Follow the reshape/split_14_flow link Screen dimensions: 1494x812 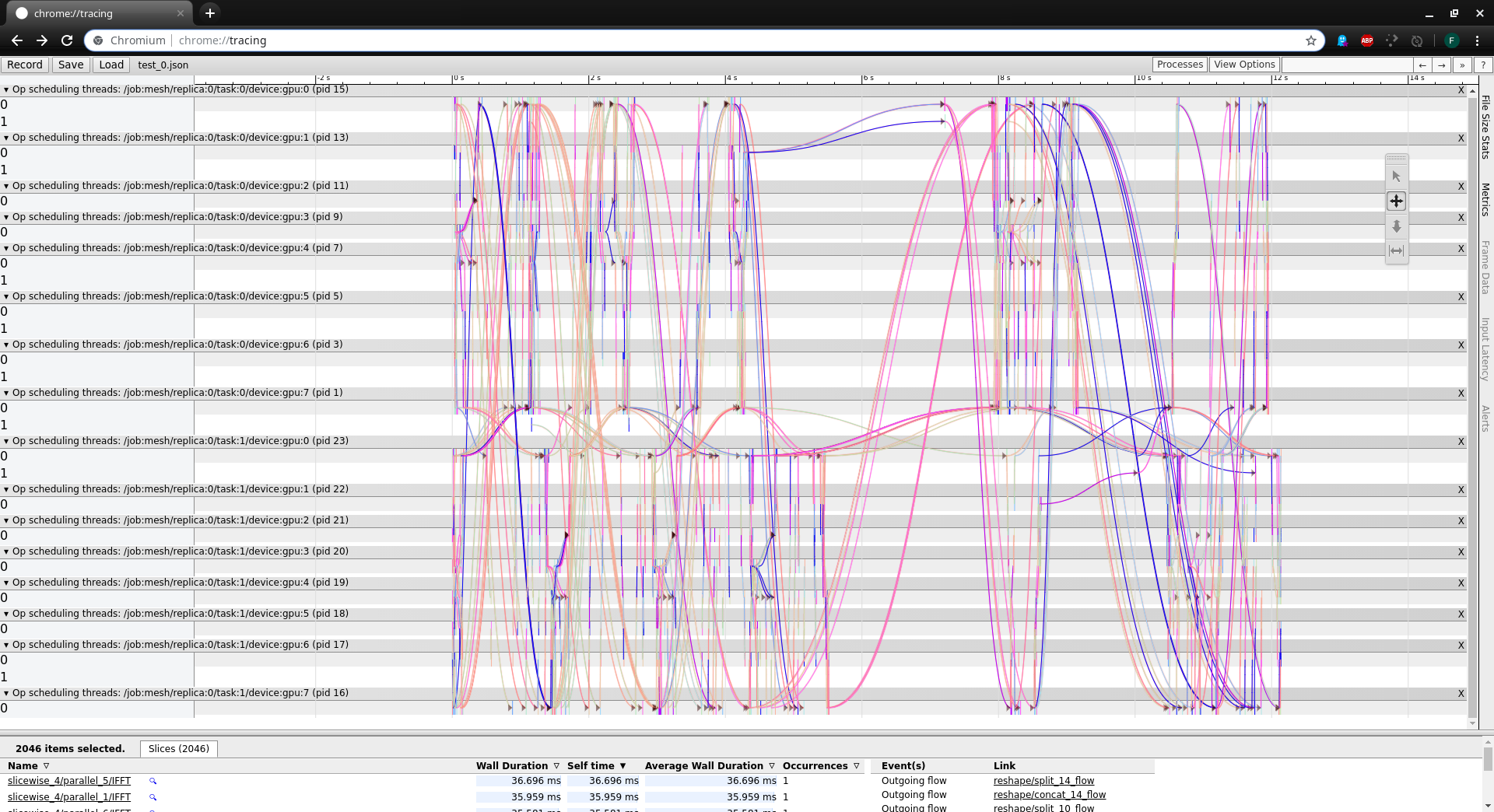coord(1043,781)
